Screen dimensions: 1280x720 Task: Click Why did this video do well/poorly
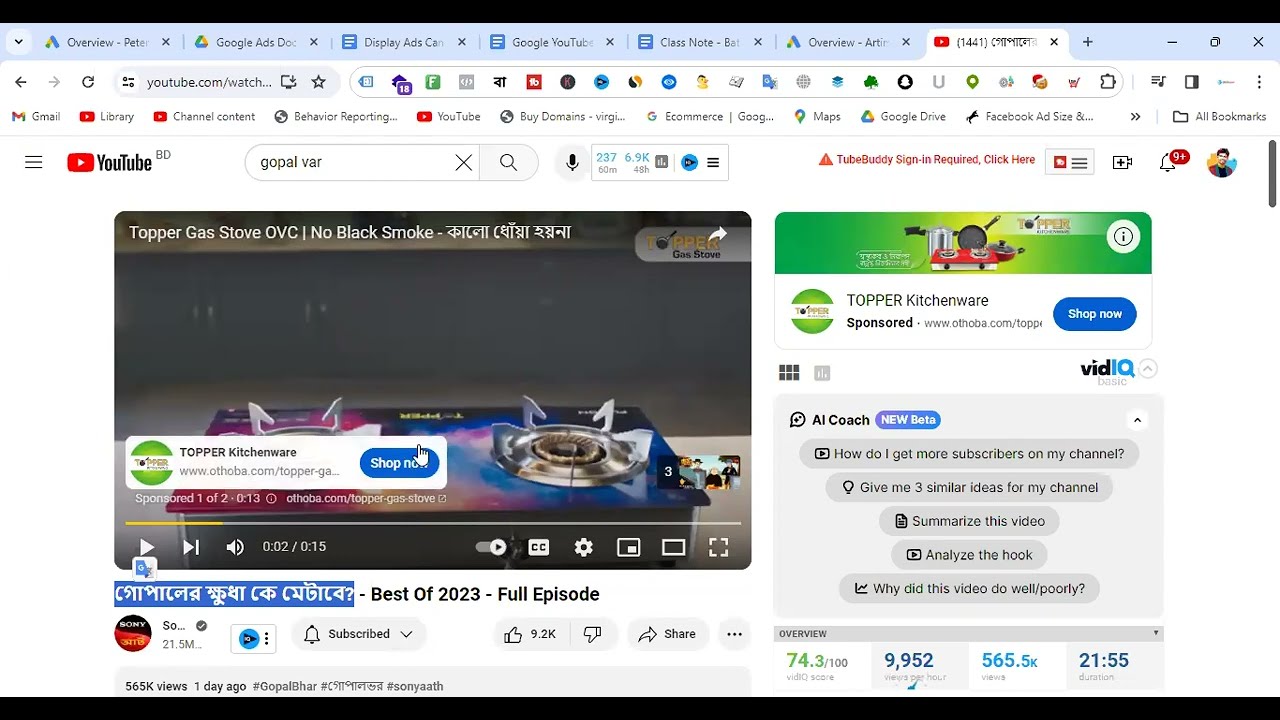(969, 589)
